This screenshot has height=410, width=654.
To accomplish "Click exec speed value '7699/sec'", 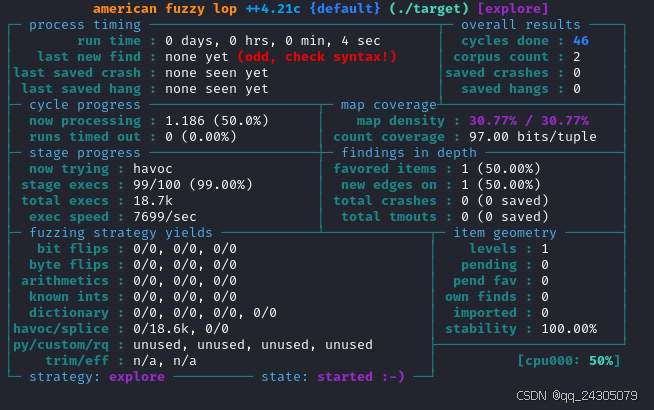I will tap(165, 217).
